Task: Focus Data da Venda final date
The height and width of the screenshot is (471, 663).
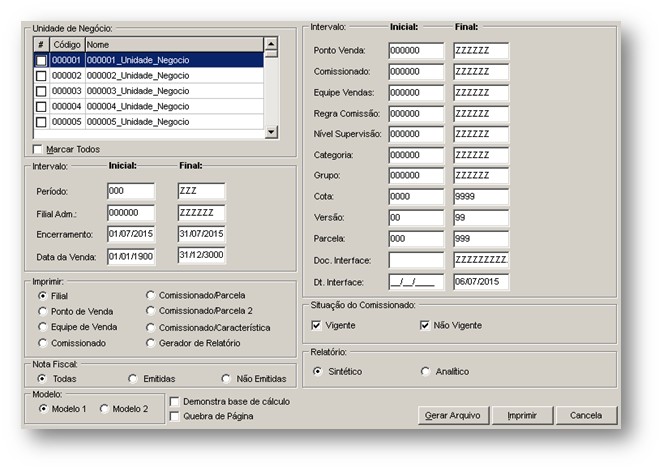Action: 202,255
